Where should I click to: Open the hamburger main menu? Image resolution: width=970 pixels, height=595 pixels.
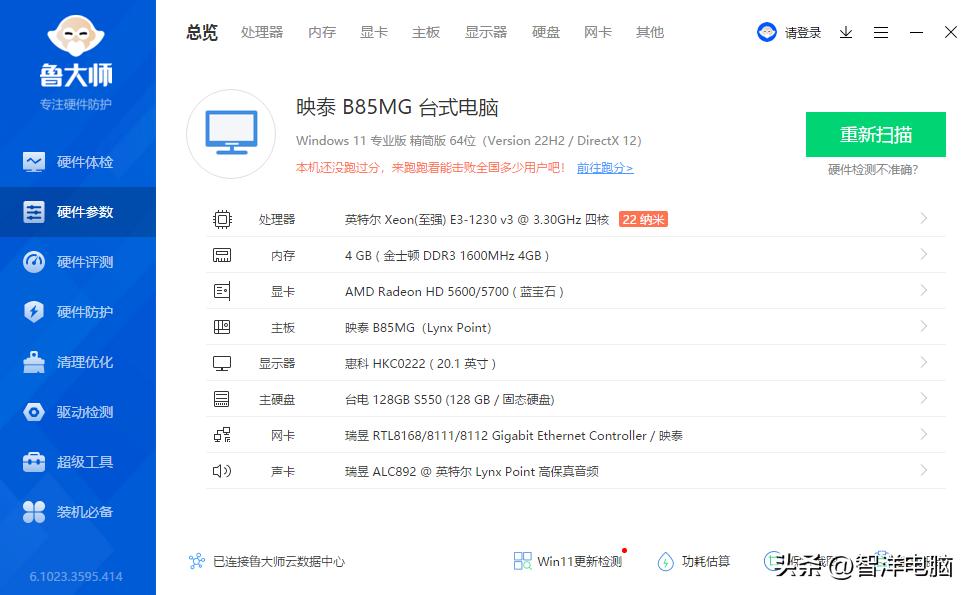click(881, 32)
